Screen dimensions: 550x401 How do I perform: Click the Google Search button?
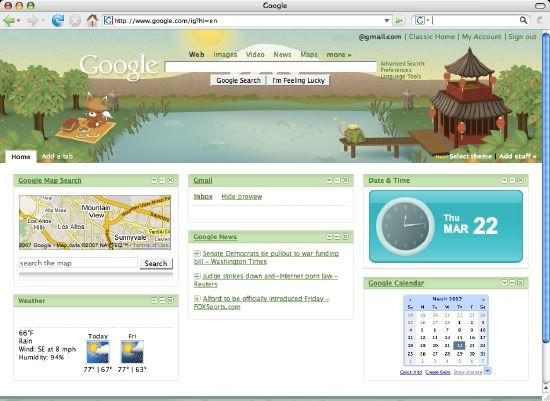click(x=238, y=80)
